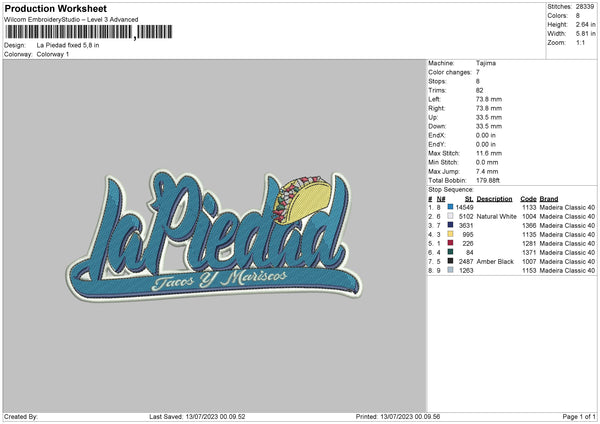Viewport: 600px width, 424px height.
Task: Click the 'Tacos Y Mariscos' lettering in the design
Action: pyautogui.click(x=219, y=280)
